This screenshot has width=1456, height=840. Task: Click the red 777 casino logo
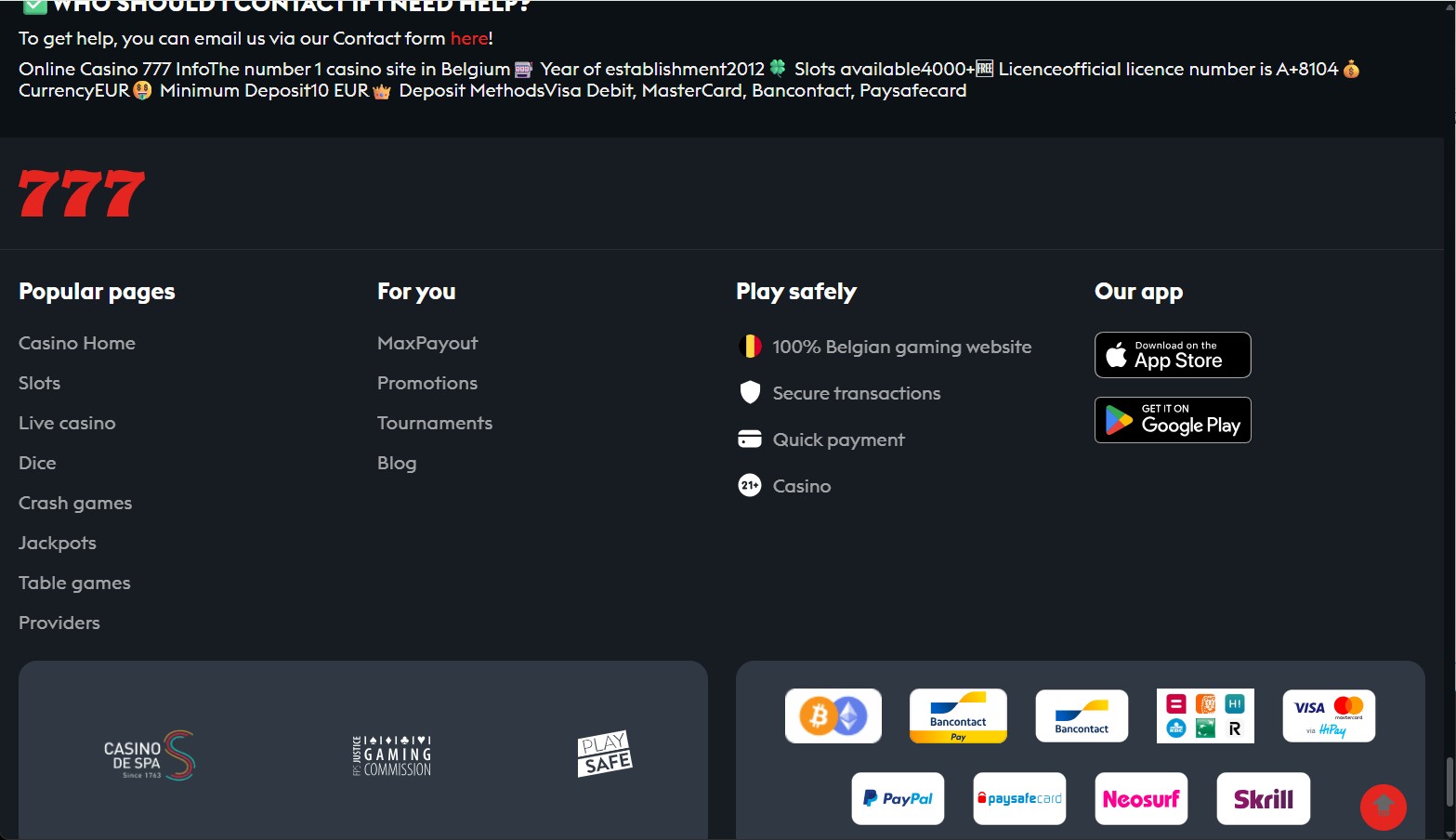click(x=82, y=193)
